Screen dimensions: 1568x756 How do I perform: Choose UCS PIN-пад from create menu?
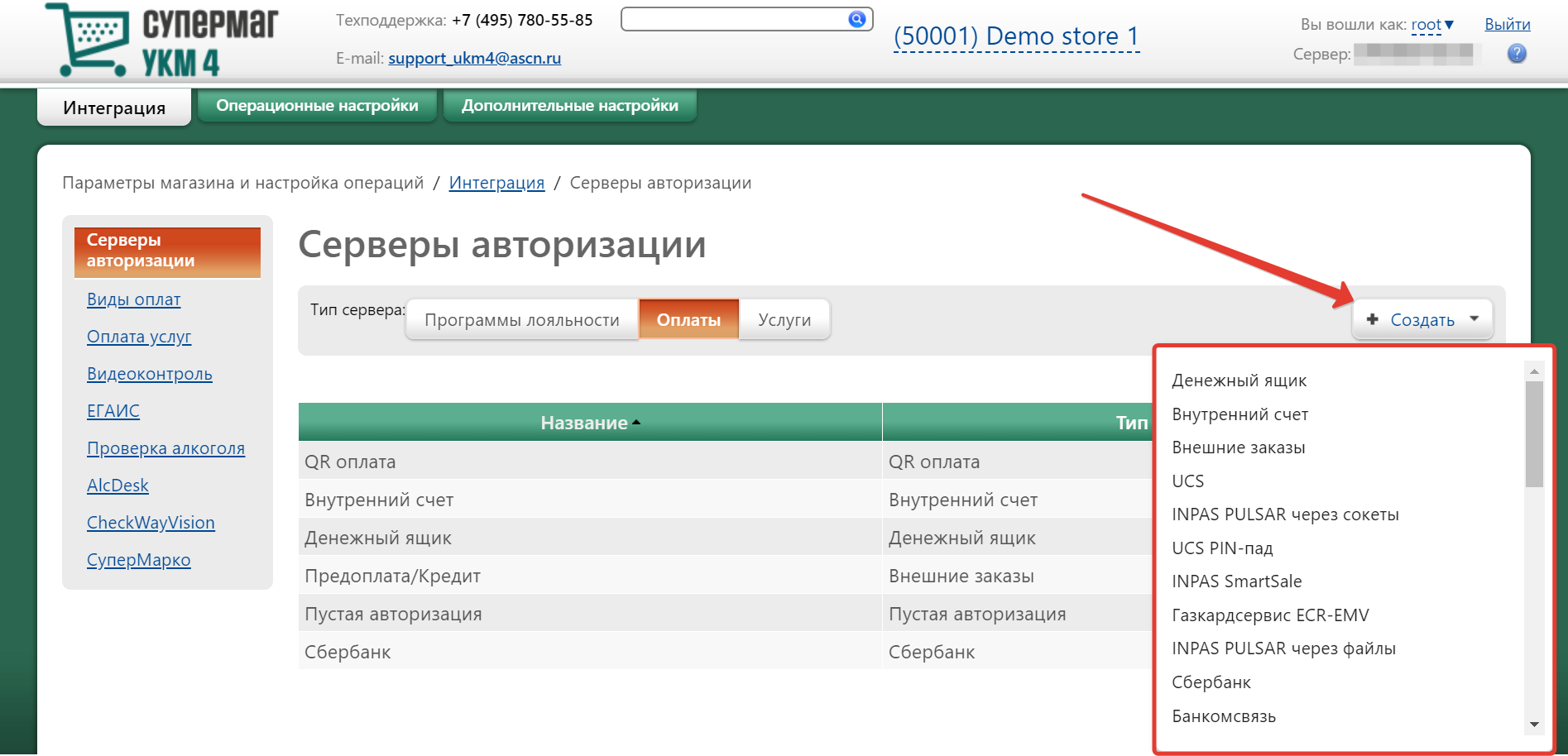click(1222, 548)
